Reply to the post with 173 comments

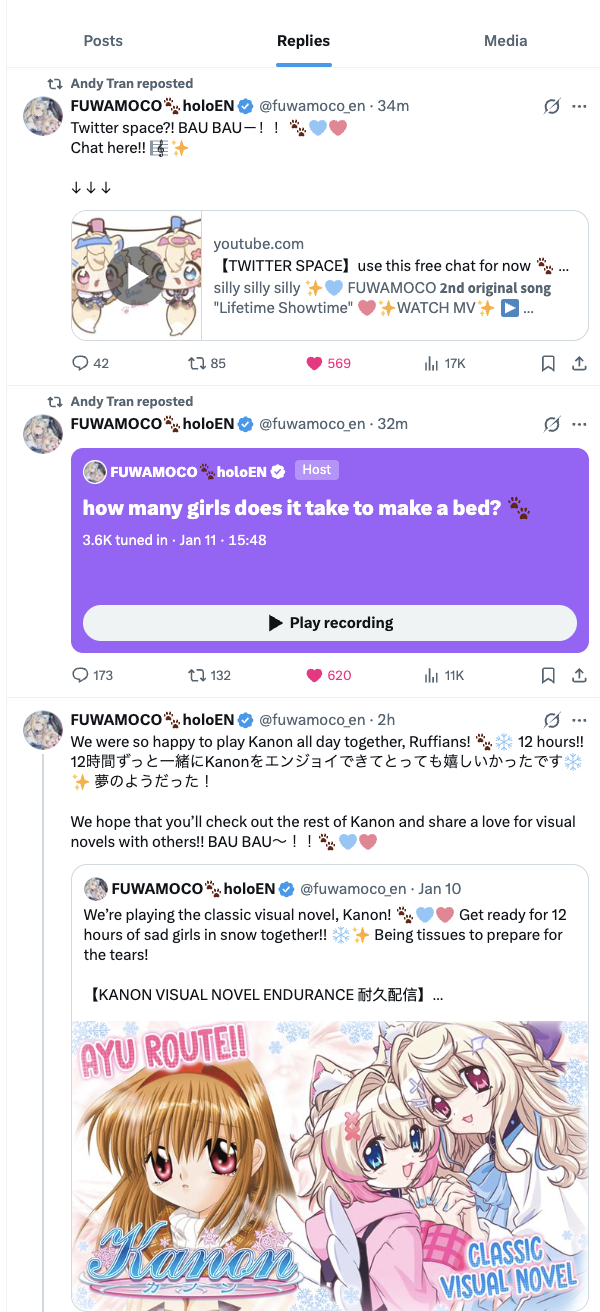point(81,675)
